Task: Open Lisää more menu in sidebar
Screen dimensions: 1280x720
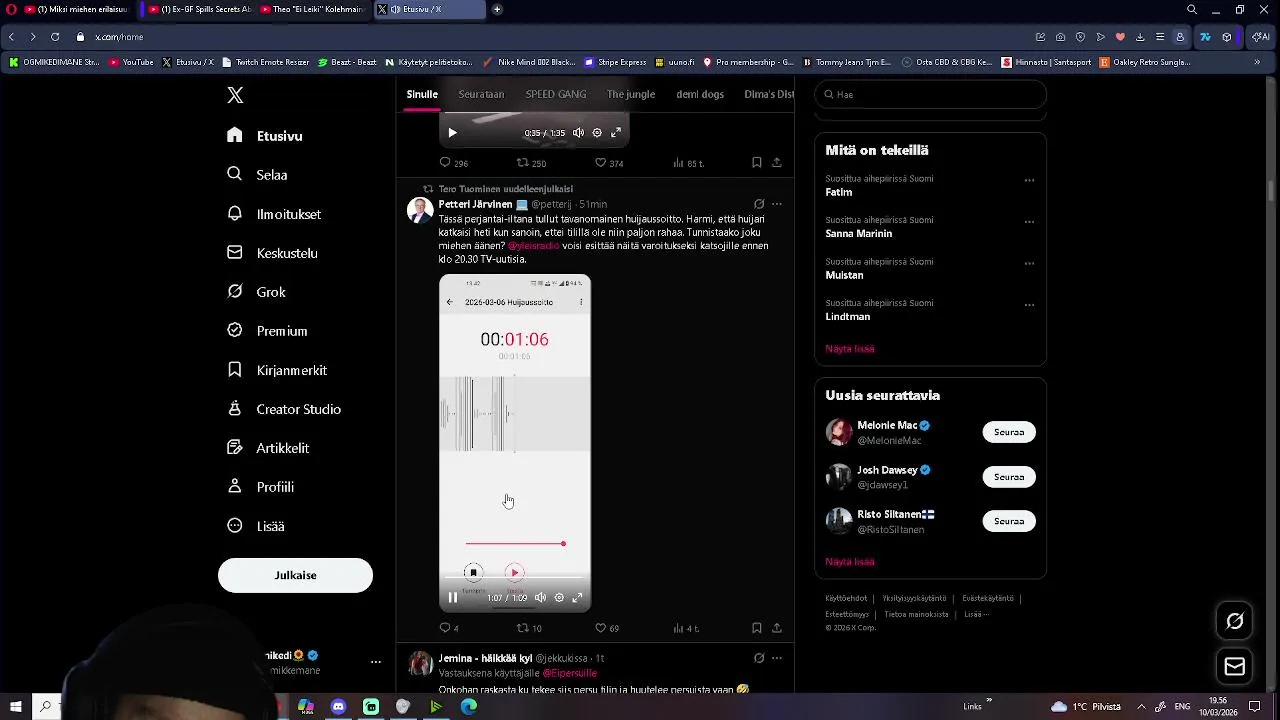Action: 256,526
